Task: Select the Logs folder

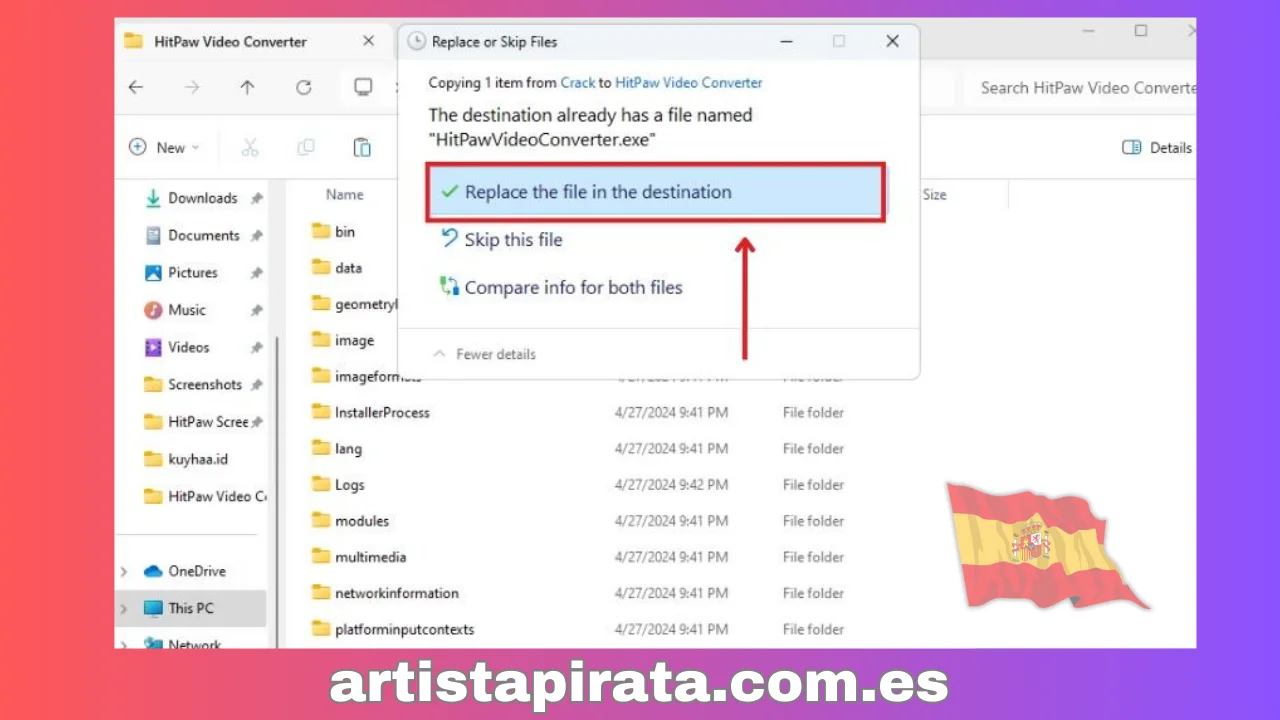Action: click(x=350, y=485)
